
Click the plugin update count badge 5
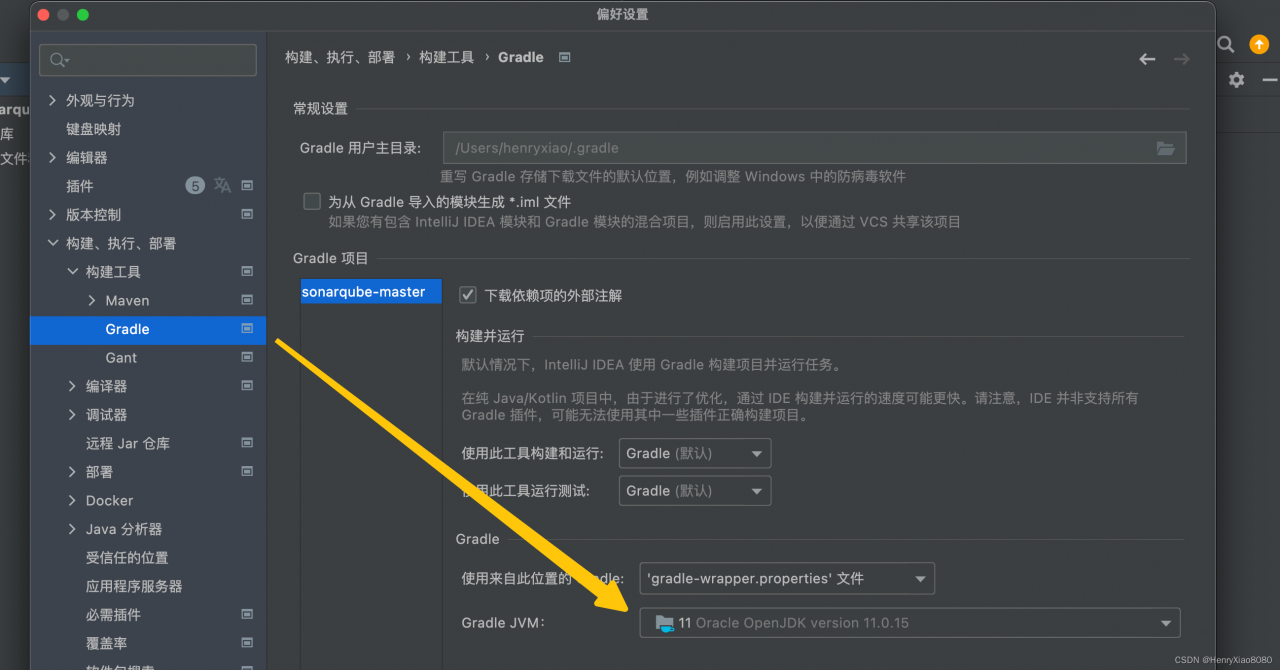pyautogui.click(x=195, y=186)
